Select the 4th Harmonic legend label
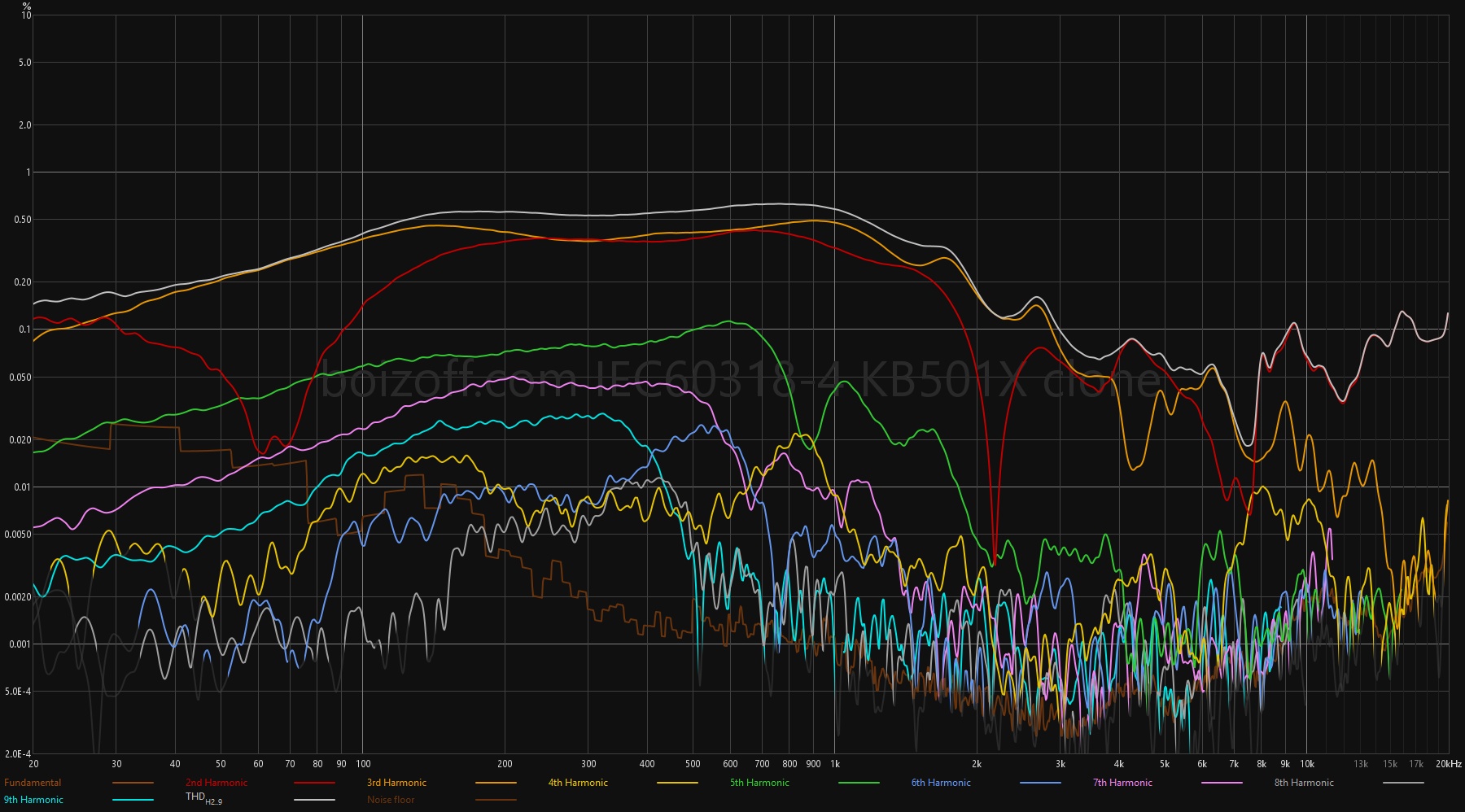1465x812 pixels. (x=578, y=783)
